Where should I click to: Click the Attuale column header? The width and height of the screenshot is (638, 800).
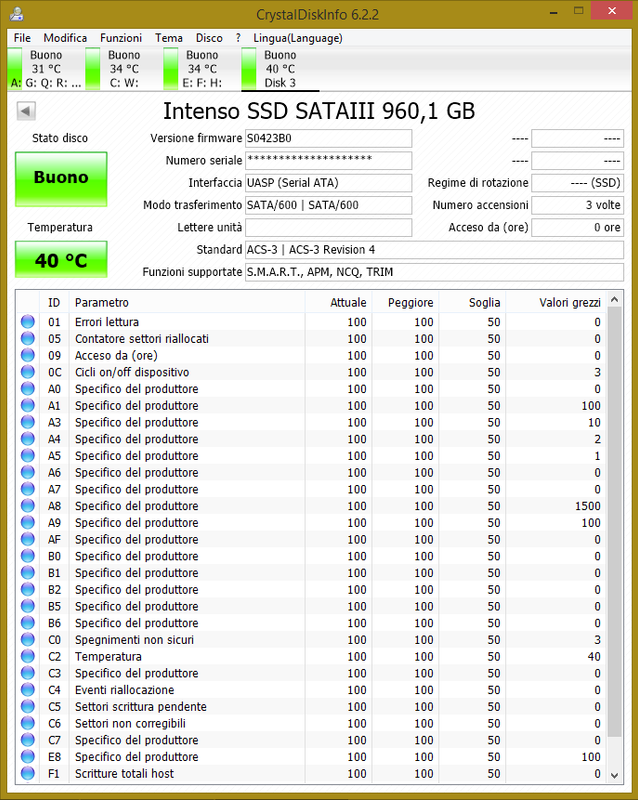coord(338,303)
